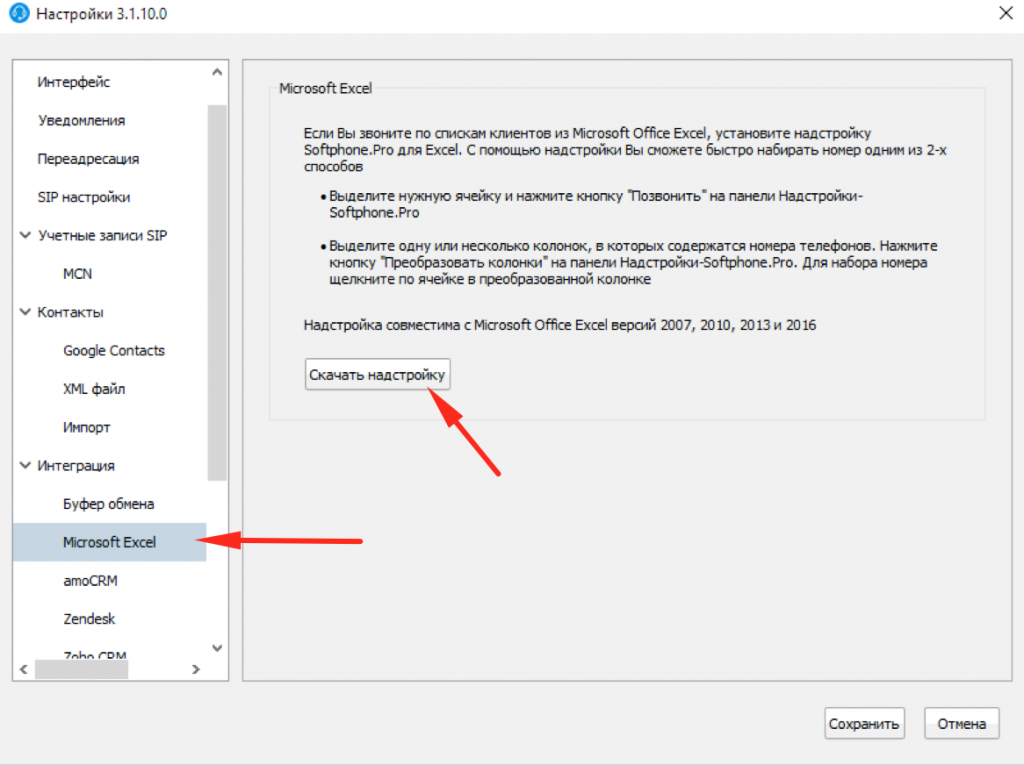Click the sidebar scroll down arrow
The image size is (1024, 765).
pos(217,646)
